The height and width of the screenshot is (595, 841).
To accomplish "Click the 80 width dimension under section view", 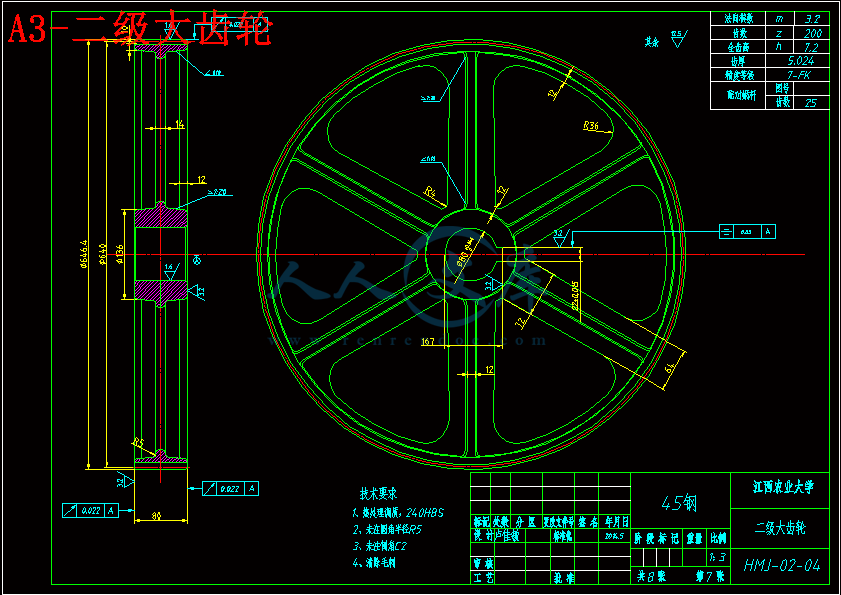I will pos(160,516).
